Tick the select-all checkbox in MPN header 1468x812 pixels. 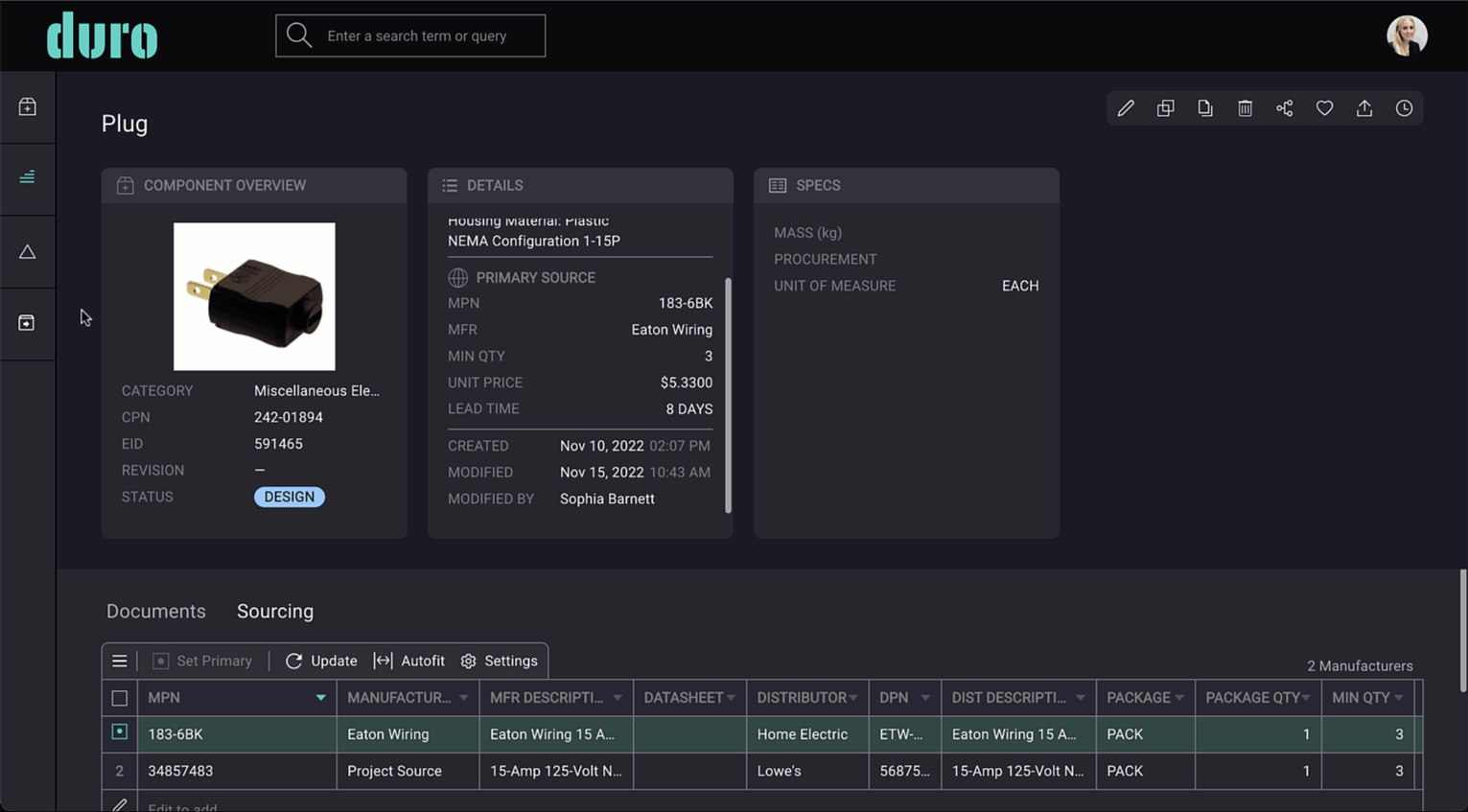pyautogui.click(x=119, y=698)
